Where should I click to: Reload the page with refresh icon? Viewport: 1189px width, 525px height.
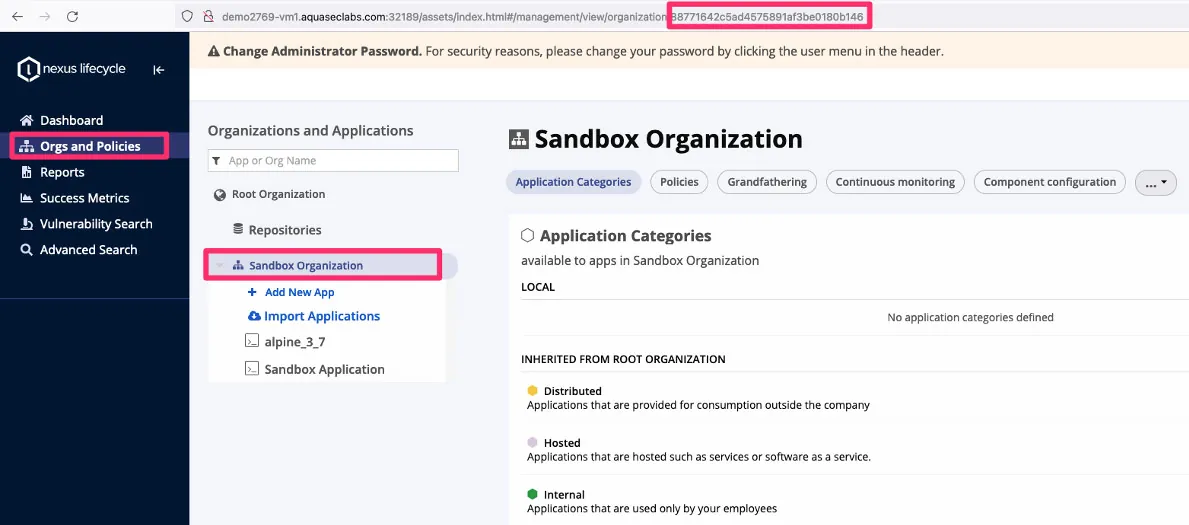point(73,16)
